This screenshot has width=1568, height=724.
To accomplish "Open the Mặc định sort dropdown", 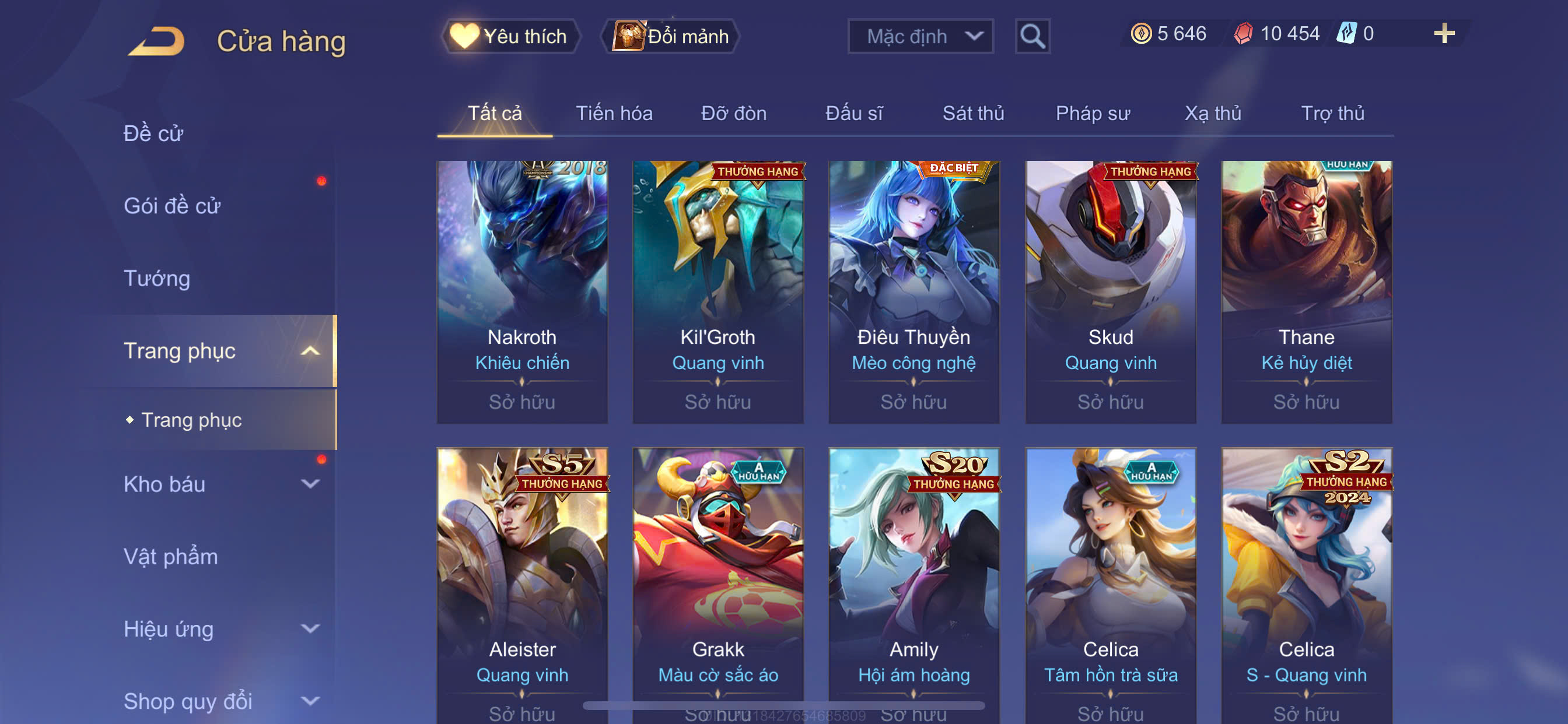I will click(921, 37).
